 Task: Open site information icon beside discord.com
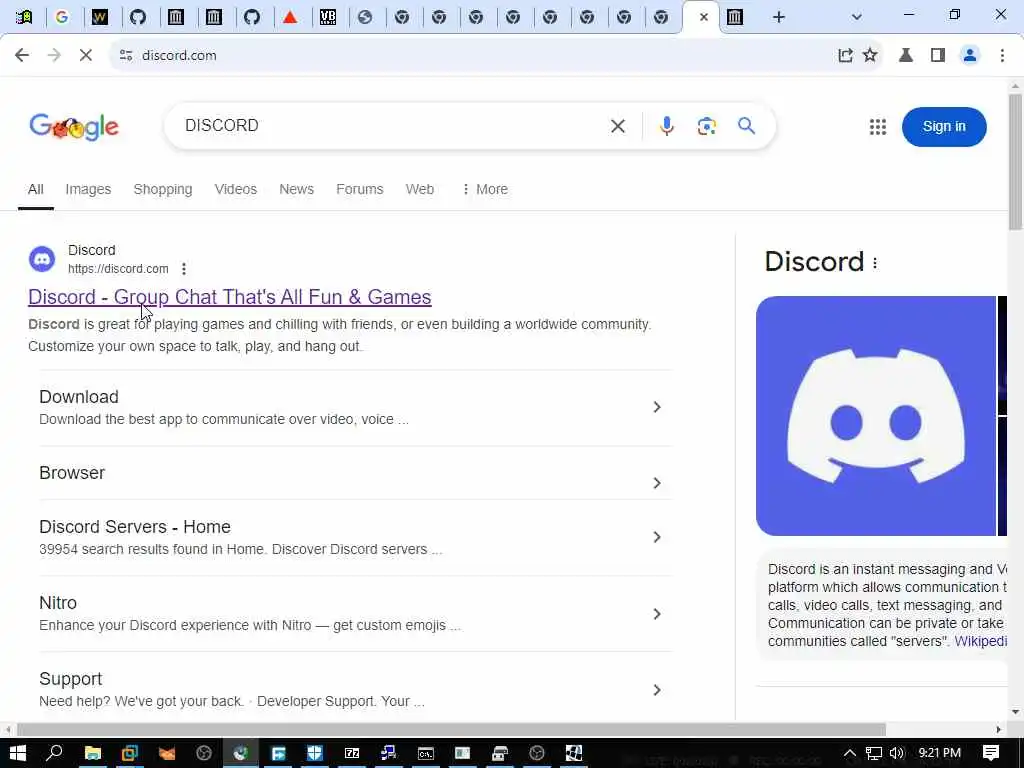pos(126,56)
